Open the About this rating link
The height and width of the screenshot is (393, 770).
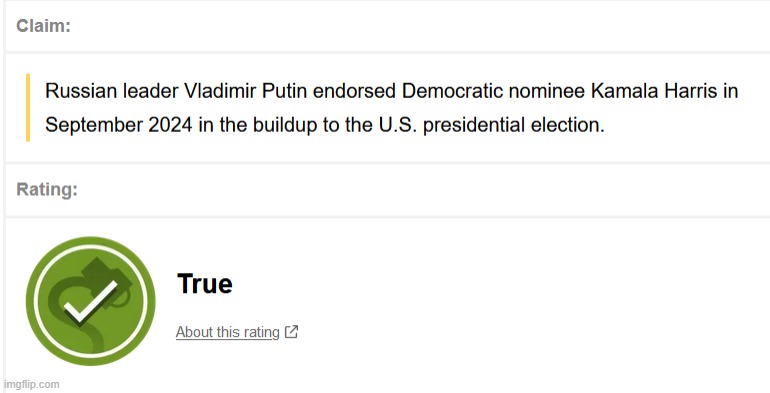(x=227, y=332)
